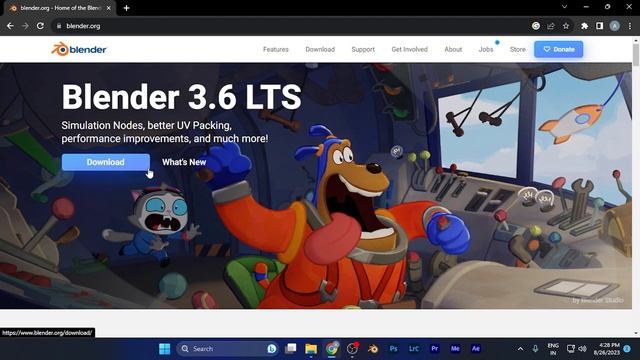The width and height of the screenshot is (640, 360).
Task: Open the Features menu item
Action: click(276, 49)
